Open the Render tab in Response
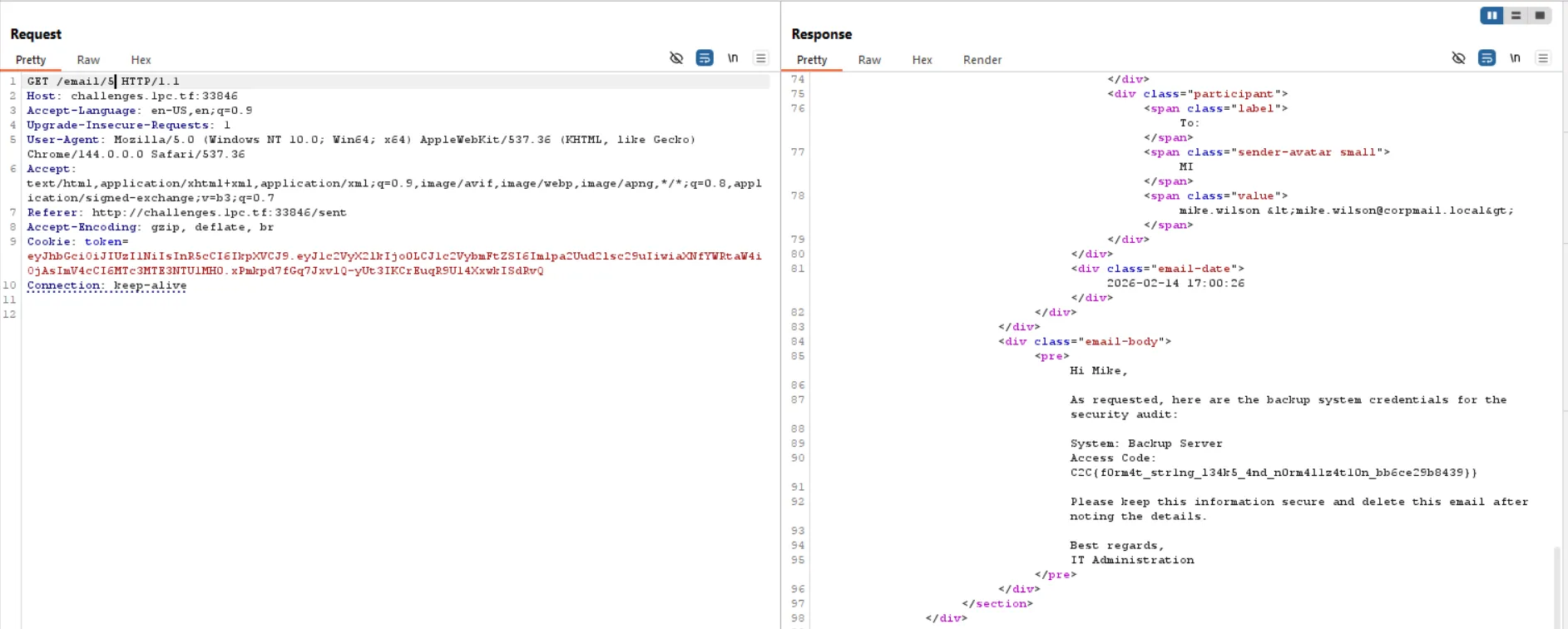 tap(982, 60)
